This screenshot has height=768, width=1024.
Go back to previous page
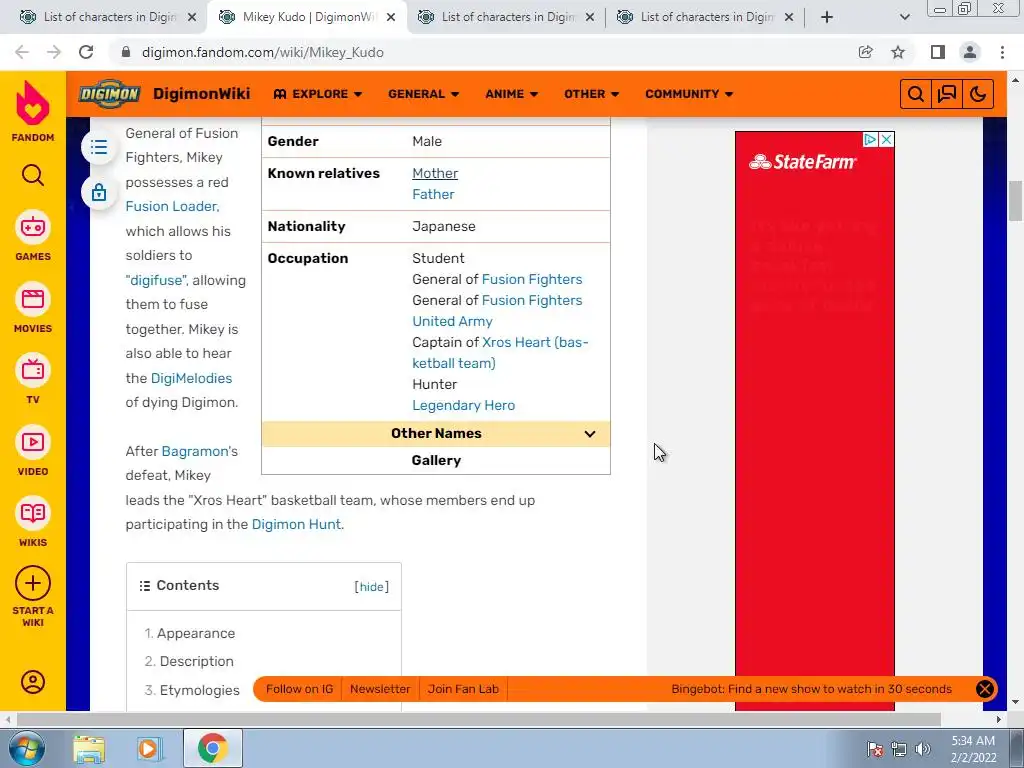tap(22, 52)
